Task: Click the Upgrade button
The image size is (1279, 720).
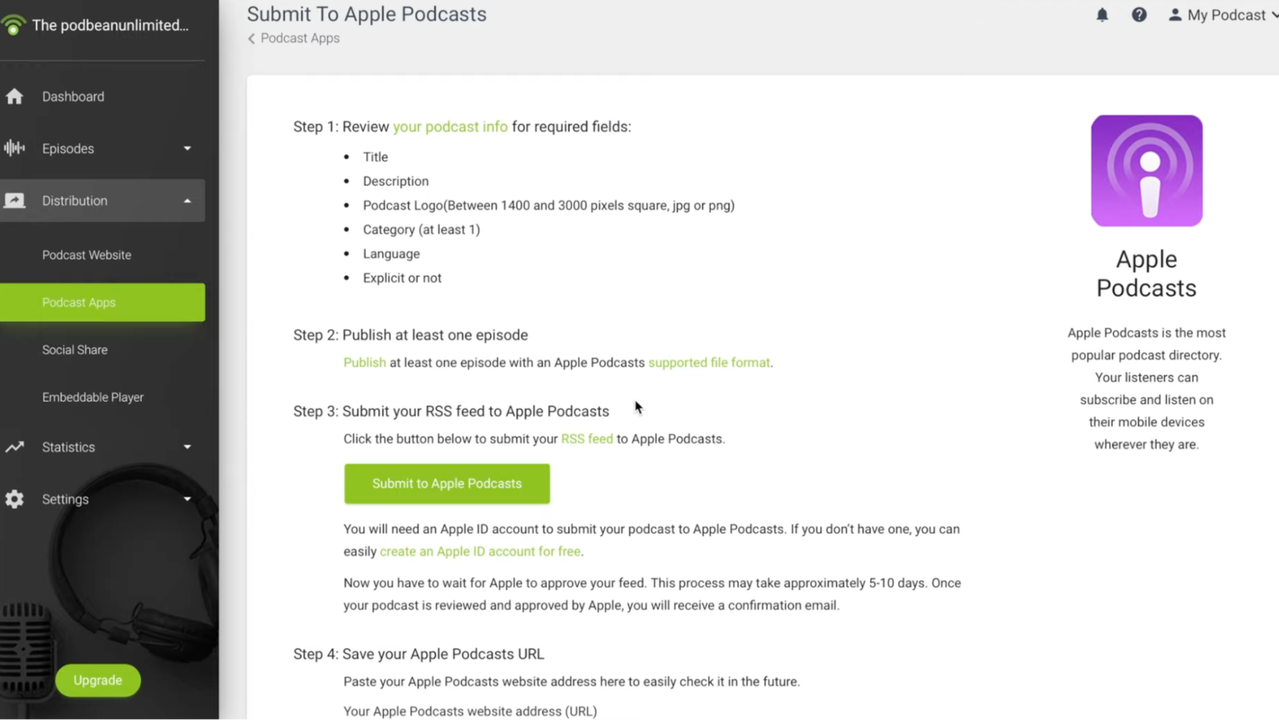Action: coord(98,680)
